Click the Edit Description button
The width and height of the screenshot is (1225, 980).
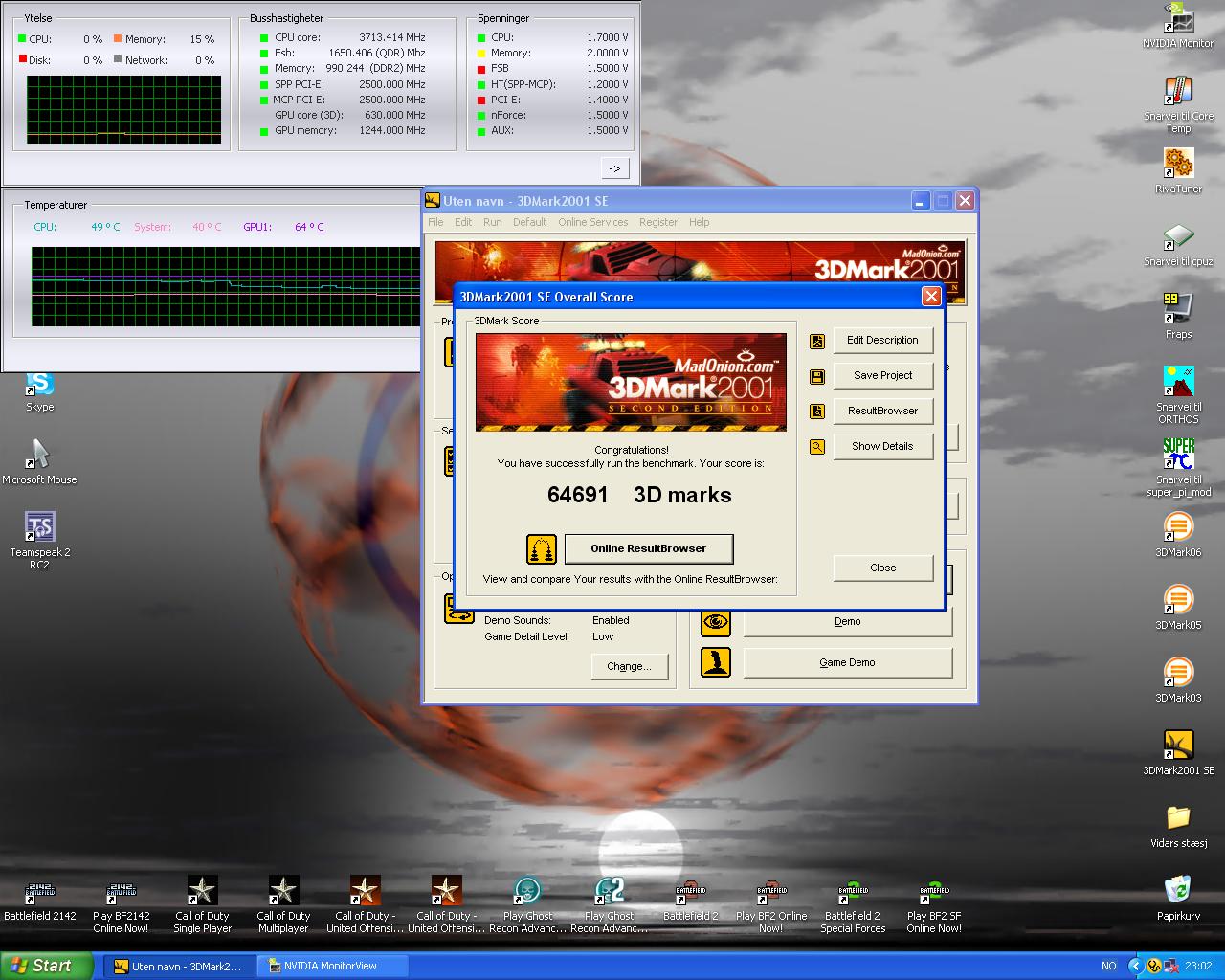click(x=882, y=340)
